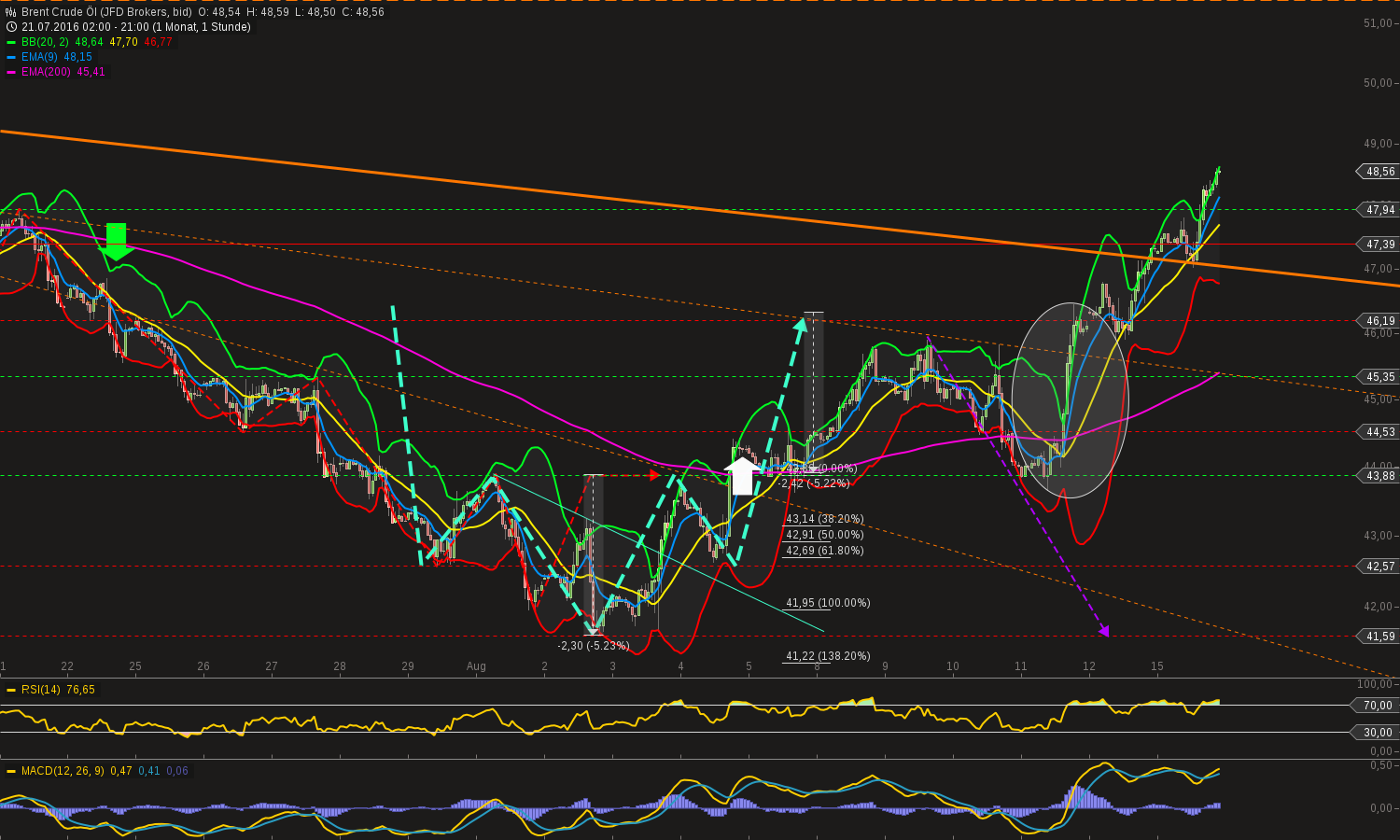This screenshot has height=840, width=1400.
Task: Click the EMA(200) value "45,41"
Action: [91, 72]
